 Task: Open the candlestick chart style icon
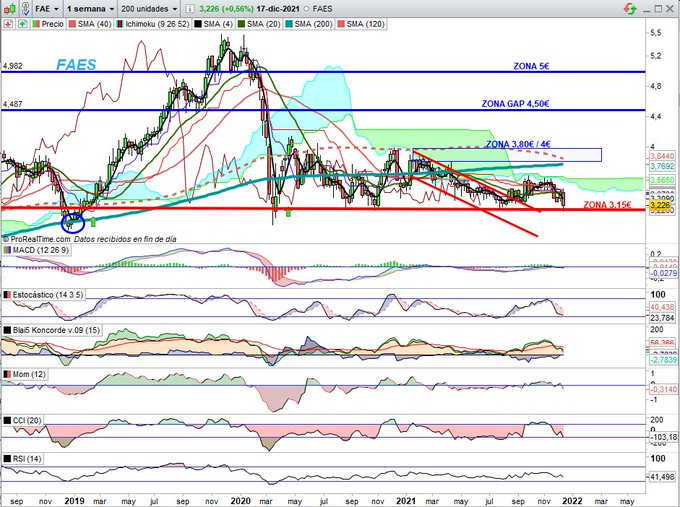coord(10,8)
